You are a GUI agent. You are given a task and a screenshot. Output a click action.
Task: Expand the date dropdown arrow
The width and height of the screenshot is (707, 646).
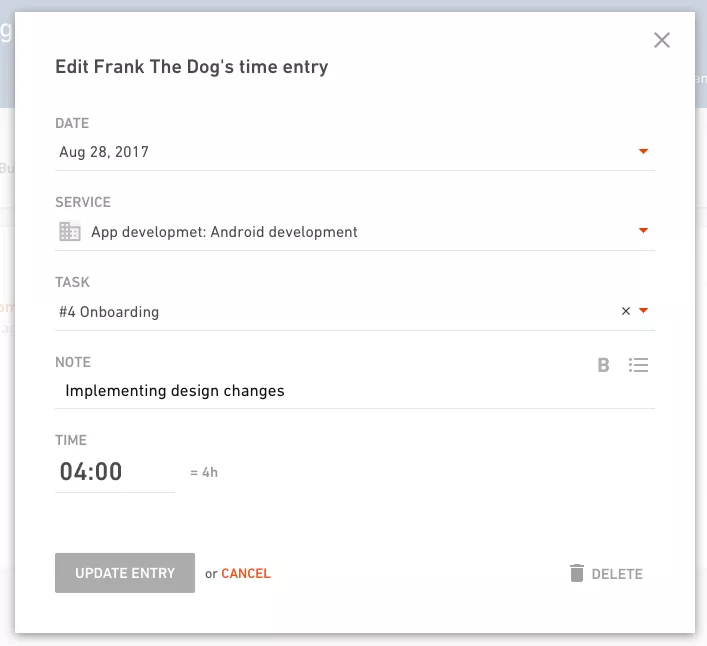643,151
